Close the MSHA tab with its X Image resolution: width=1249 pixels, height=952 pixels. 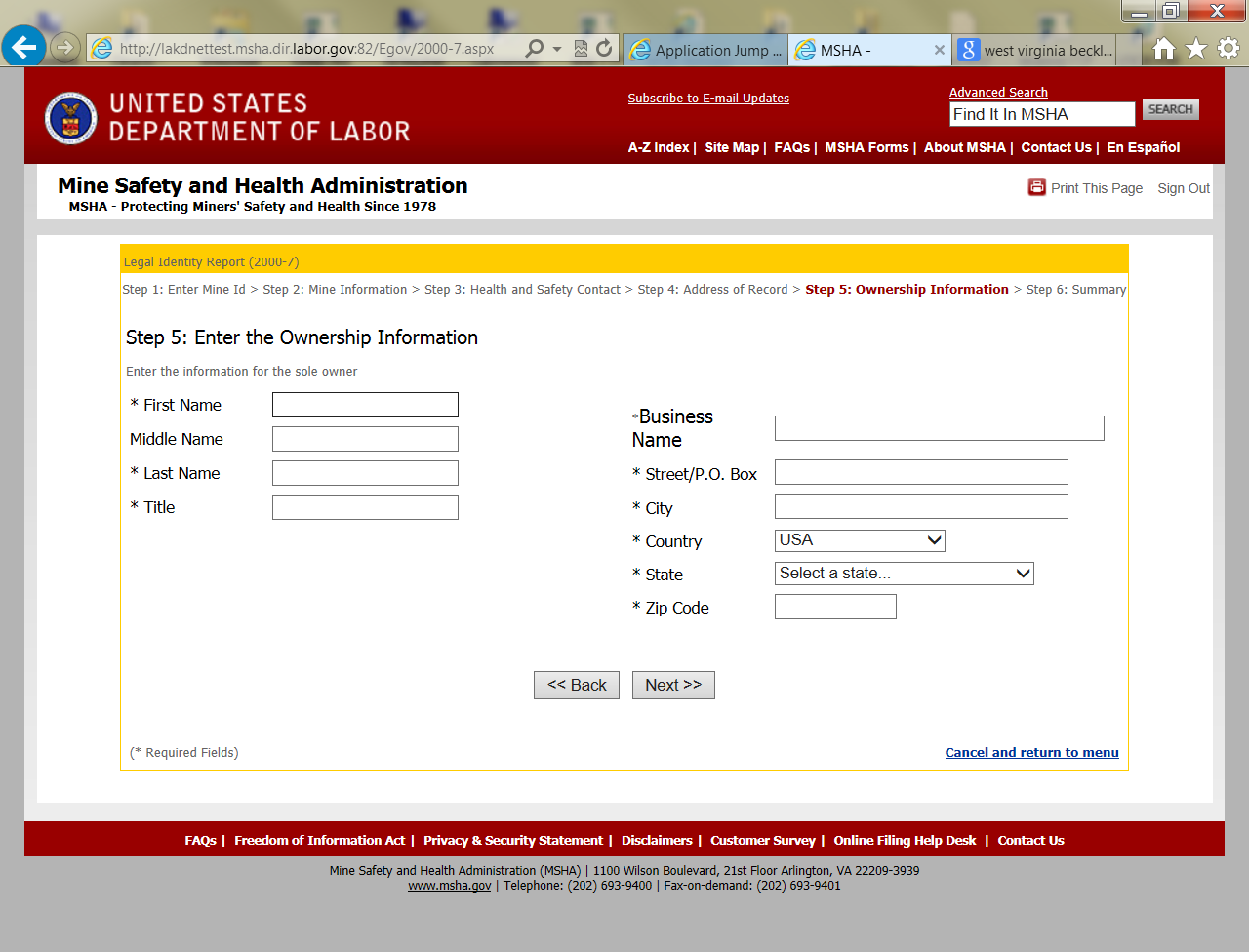point(940,50)
